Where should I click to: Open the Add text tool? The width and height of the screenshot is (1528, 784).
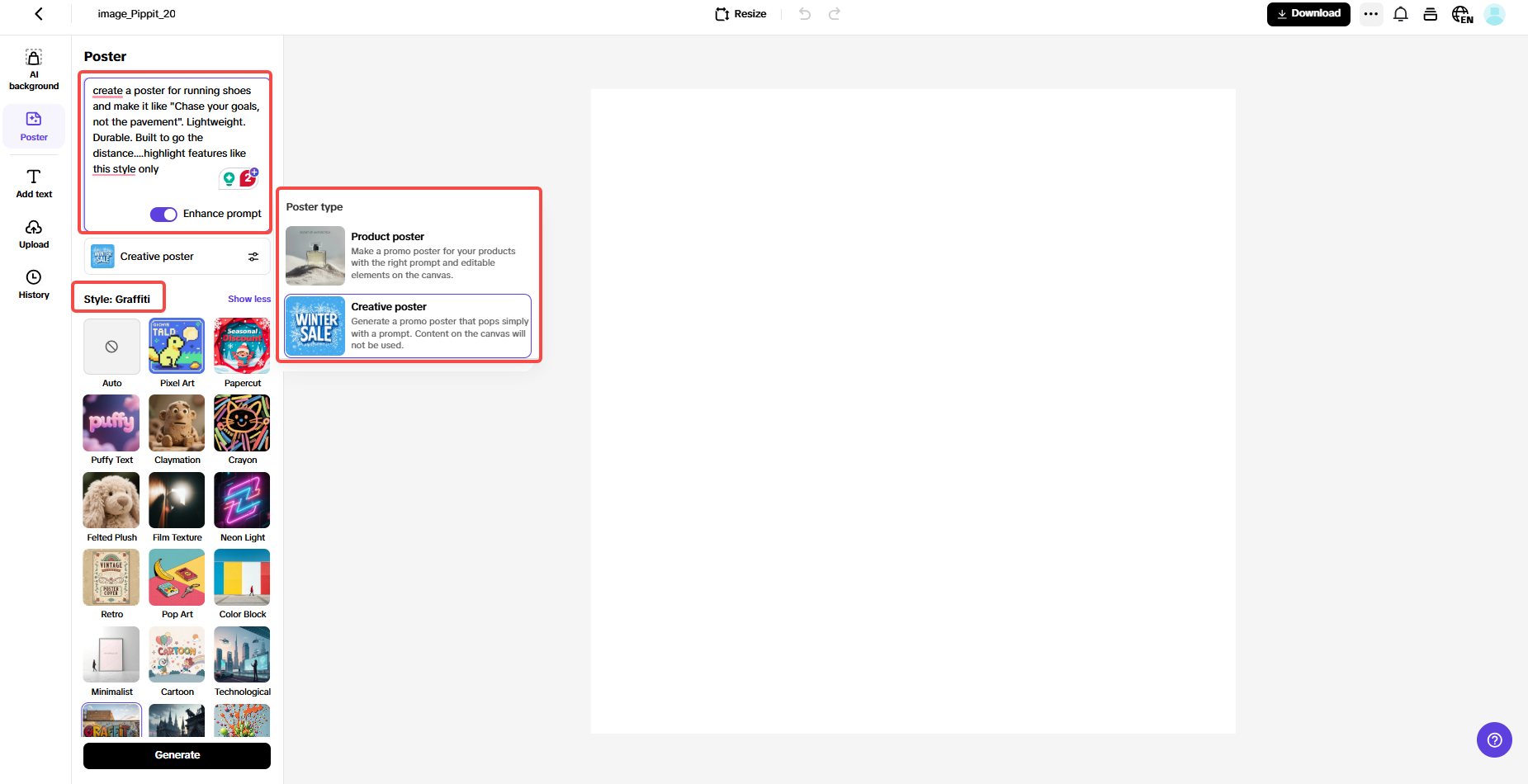(x=34, y=183)
